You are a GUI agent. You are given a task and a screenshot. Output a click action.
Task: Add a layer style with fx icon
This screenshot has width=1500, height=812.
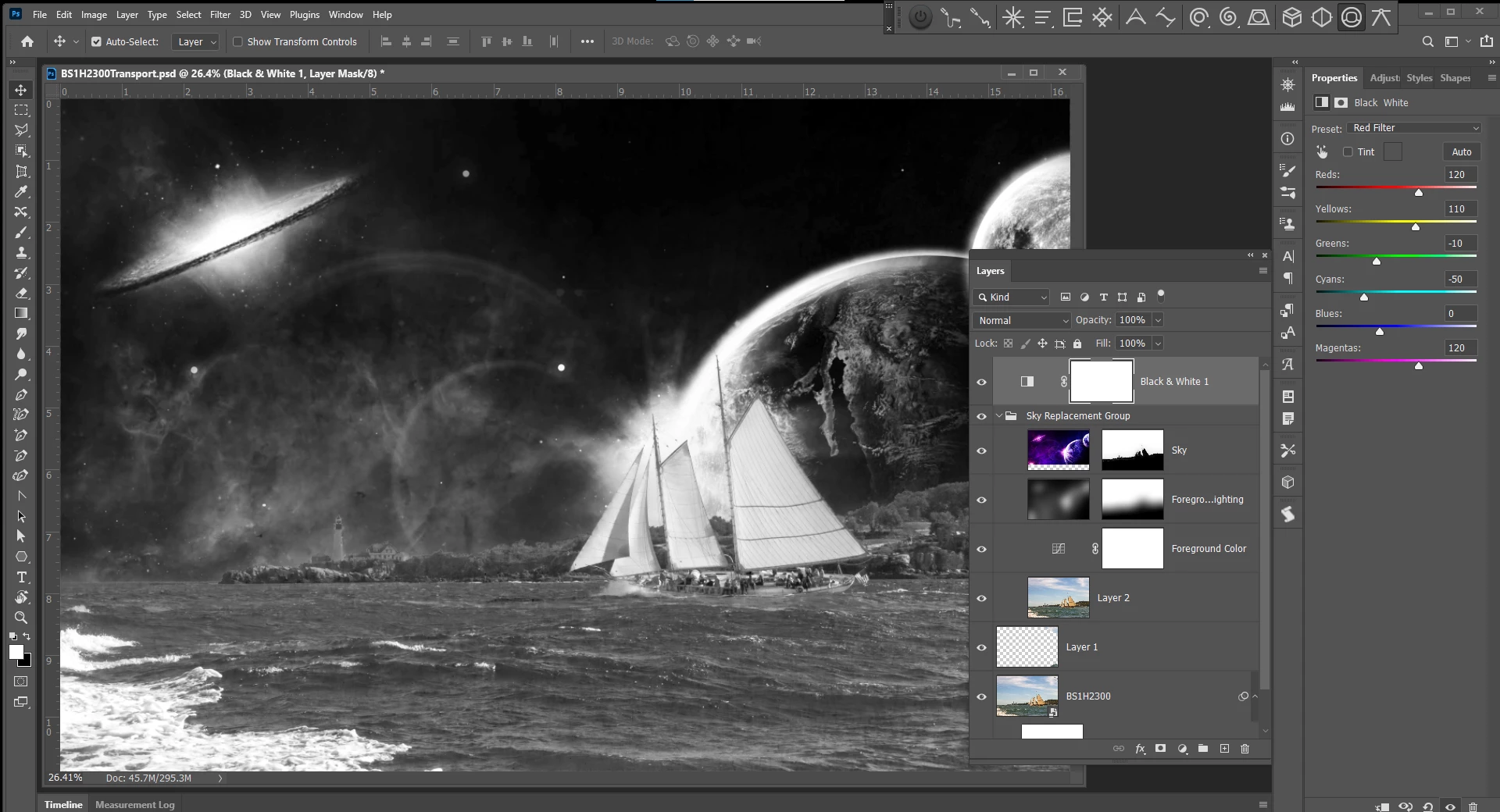pyautogui.click(x=1140, y=749)
